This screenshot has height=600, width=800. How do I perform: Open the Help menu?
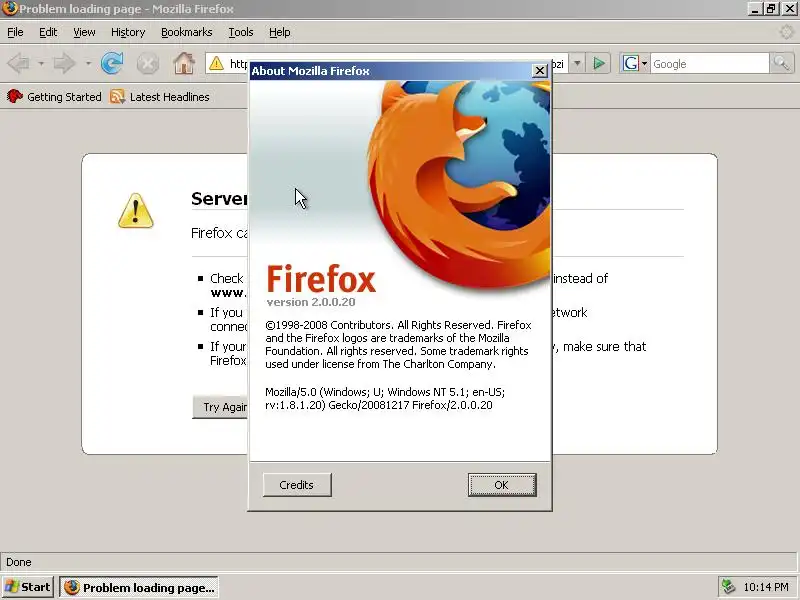[x=280, y=32]
